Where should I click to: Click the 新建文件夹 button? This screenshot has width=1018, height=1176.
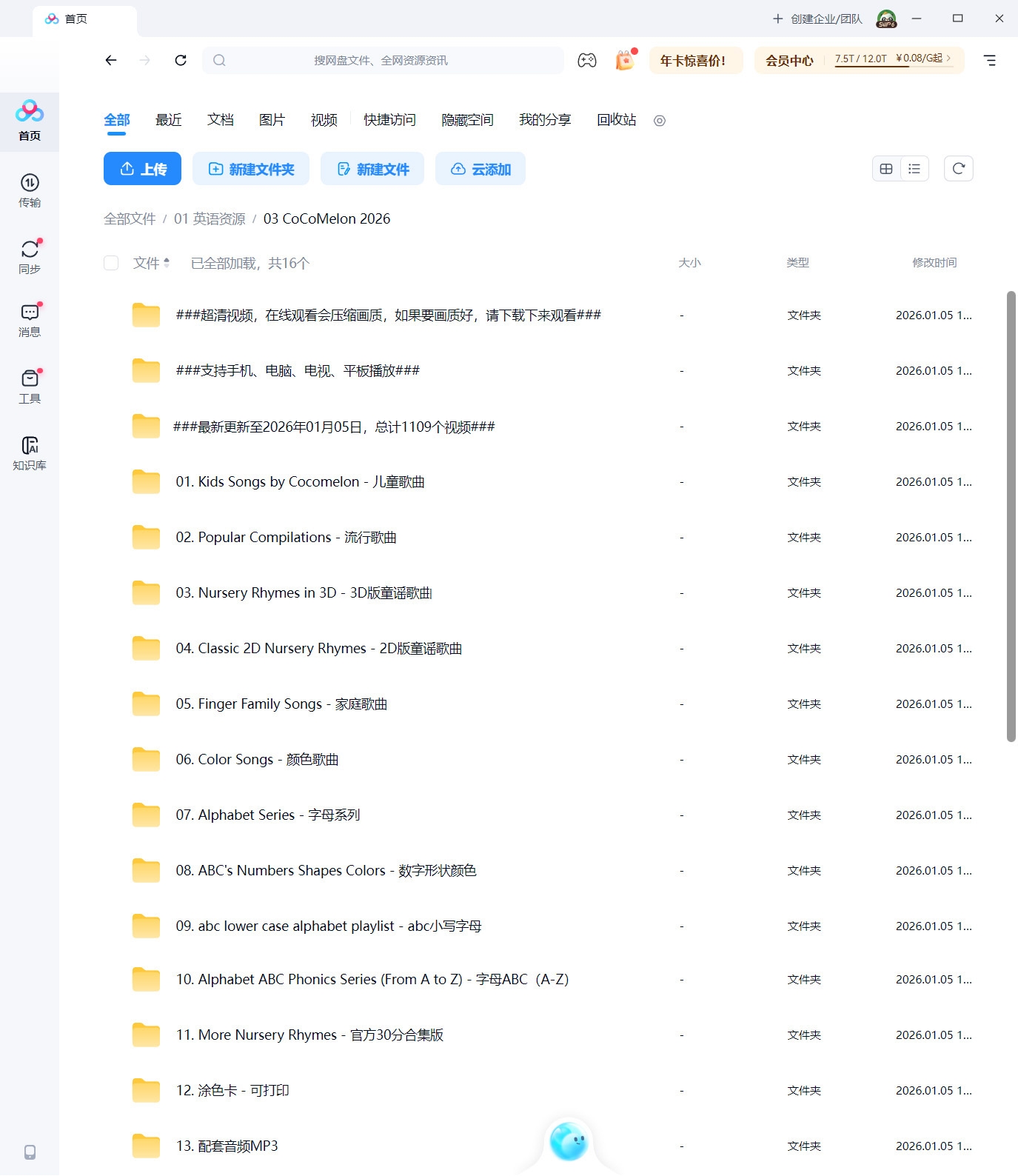pos(252,169)
